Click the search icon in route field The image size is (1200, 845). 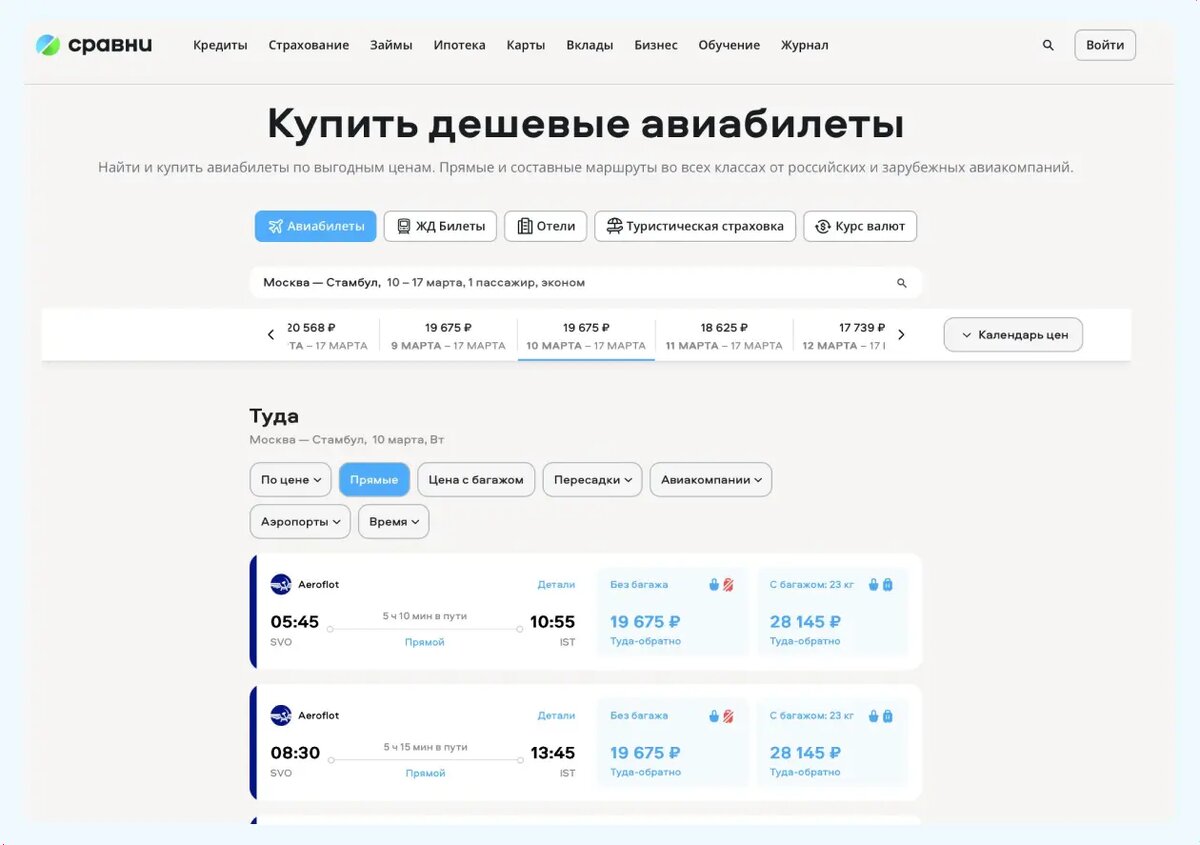[901, 283]
